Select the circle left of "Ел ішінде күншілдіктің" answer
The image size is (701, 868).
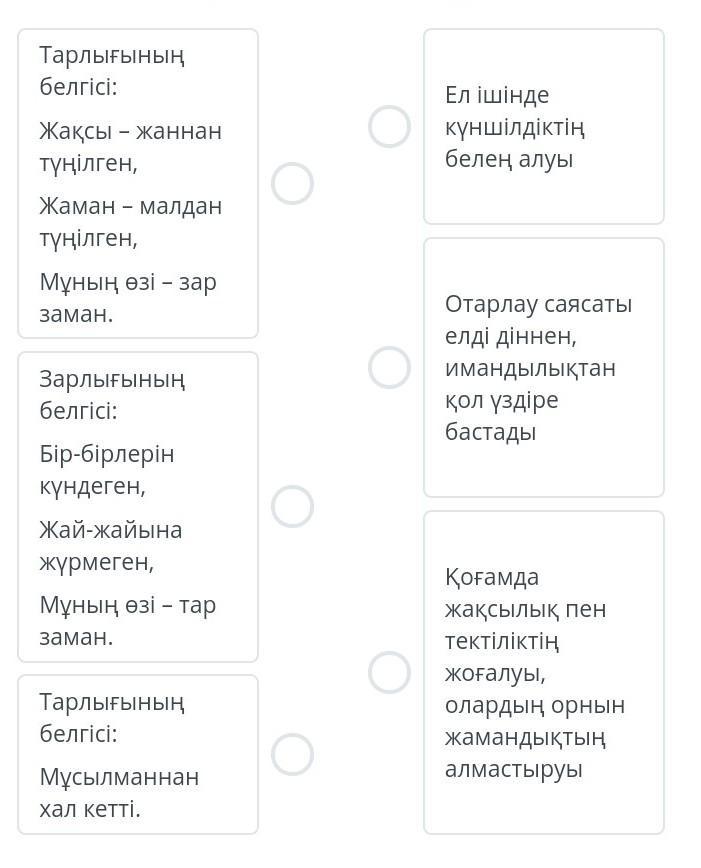pos(389,127)
